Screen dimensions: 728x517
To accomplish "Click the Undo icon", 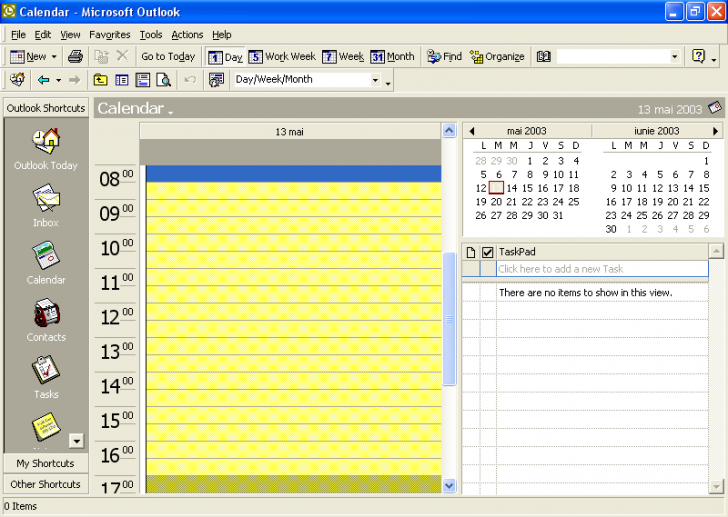I will [190, 80].
